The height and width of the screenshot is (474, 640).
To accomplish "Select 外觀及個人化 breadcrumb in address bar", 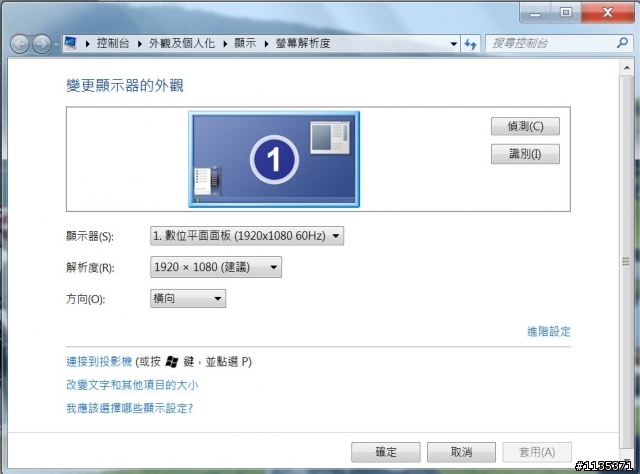I will click(182, 43).
